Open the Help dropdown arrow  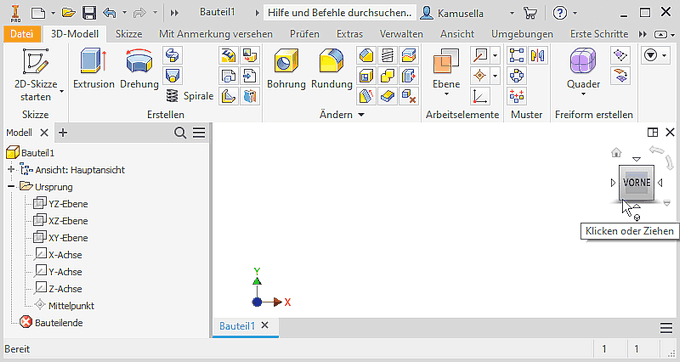pyautogui.click(x=575, y=13)
